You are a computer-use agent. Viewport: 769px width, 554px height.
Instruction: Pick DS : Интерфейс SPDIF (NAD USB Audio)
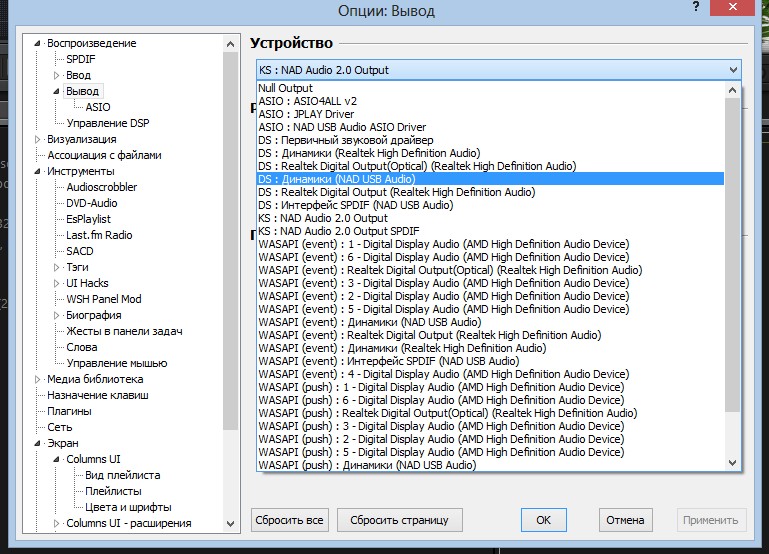pyautogui.click(x=490, y=205)
